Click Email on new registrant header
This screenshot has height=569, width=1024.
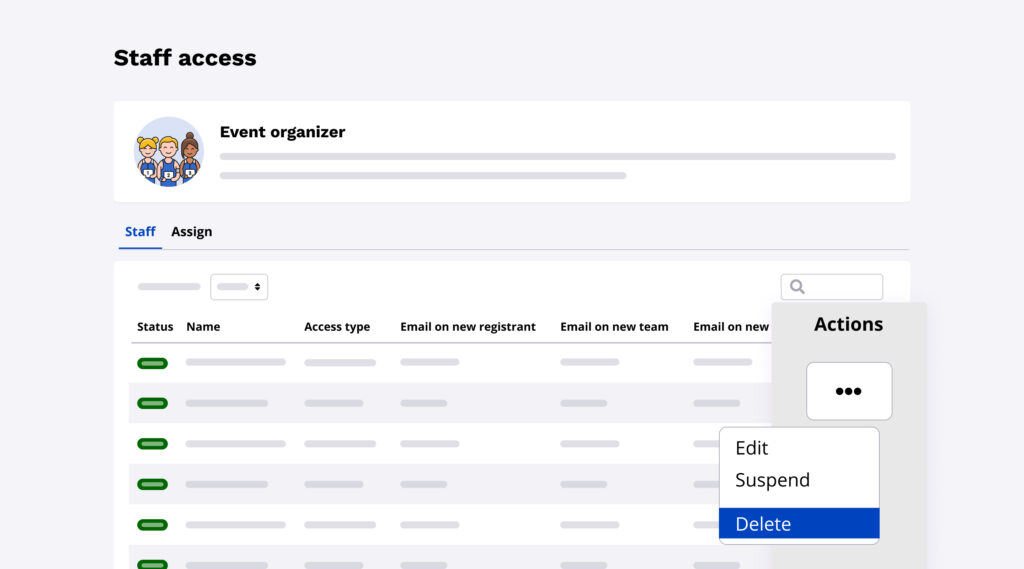(468, 327)
